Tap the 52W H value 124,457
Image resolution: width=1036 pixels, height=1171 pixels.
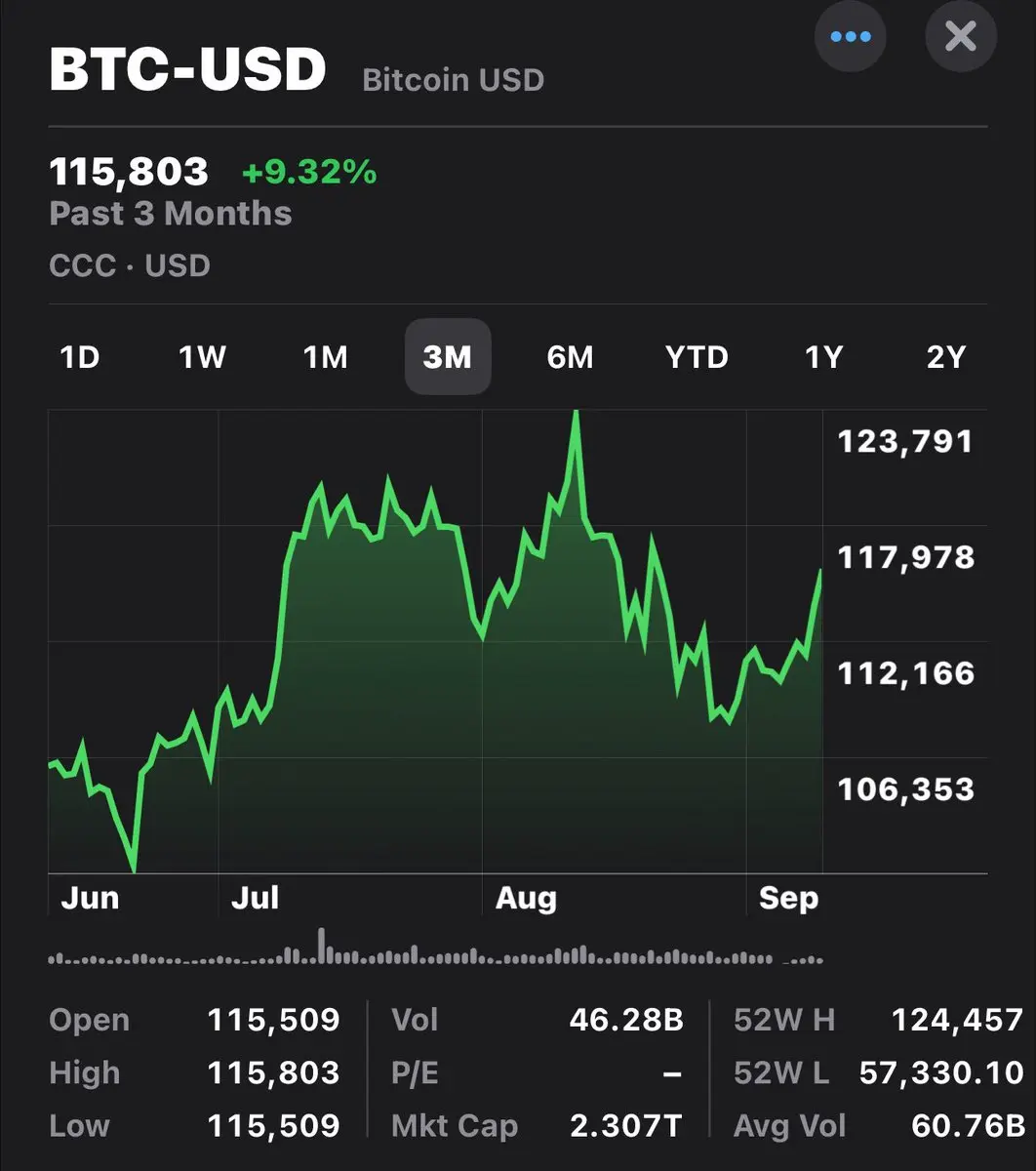(957, 1021)
